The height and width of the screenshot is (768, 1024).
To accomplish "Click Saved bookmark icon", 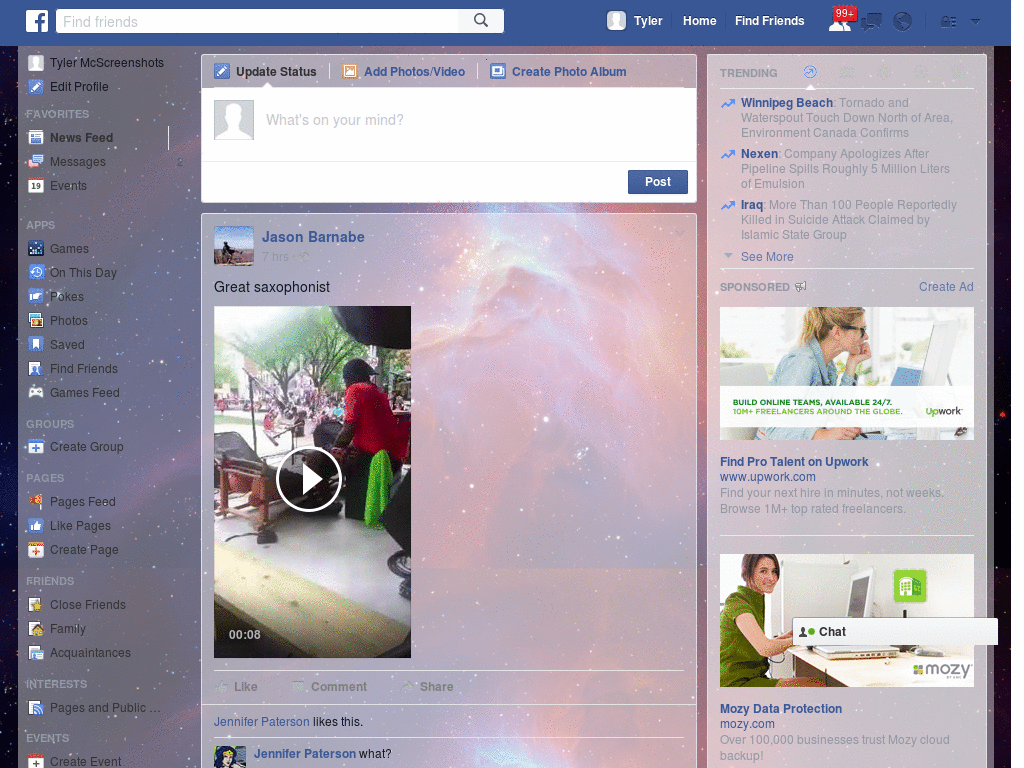I will point(36,345).
